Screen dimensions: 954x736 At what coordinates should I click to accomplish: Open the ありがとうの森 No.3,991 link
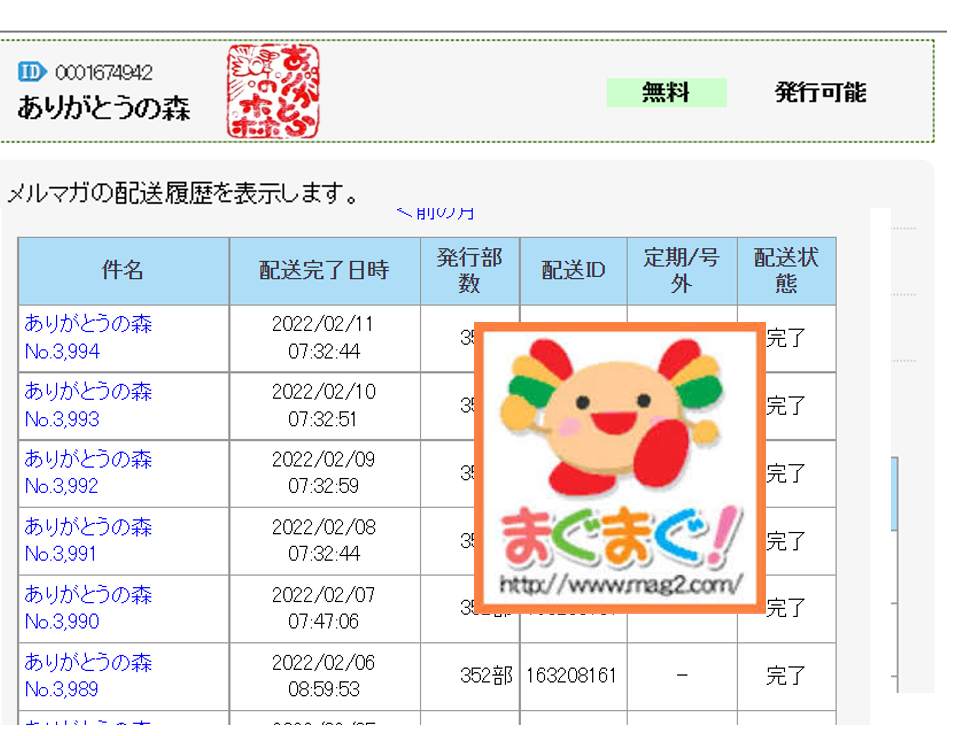[x=88, y=540]
